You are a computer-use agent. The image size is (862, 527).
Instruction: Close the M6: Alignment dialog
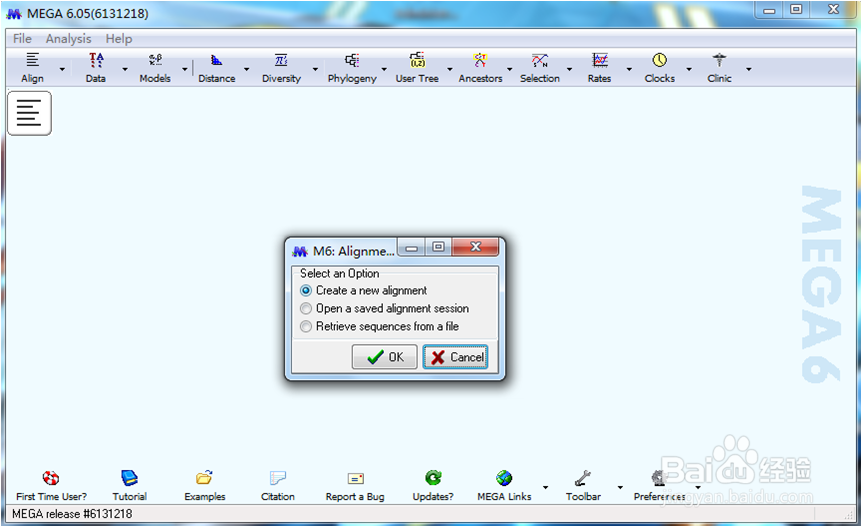point(476,247)
